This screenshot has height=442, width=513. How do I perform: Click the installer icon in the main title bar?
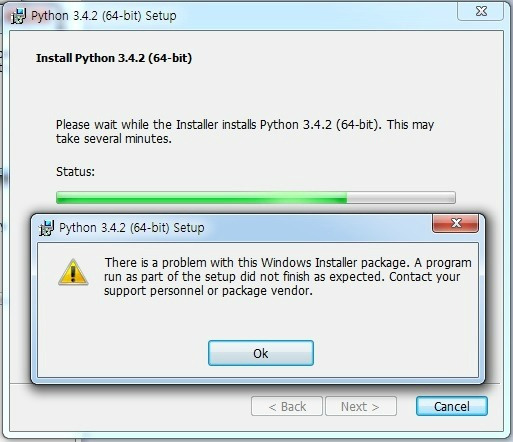pos(19,16)
